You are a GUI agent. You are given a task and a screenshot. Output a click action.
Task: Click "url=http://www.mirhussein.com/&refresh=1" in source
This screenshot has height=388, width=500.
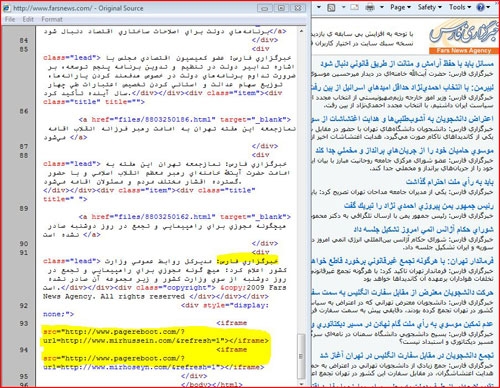click(133, 341)
